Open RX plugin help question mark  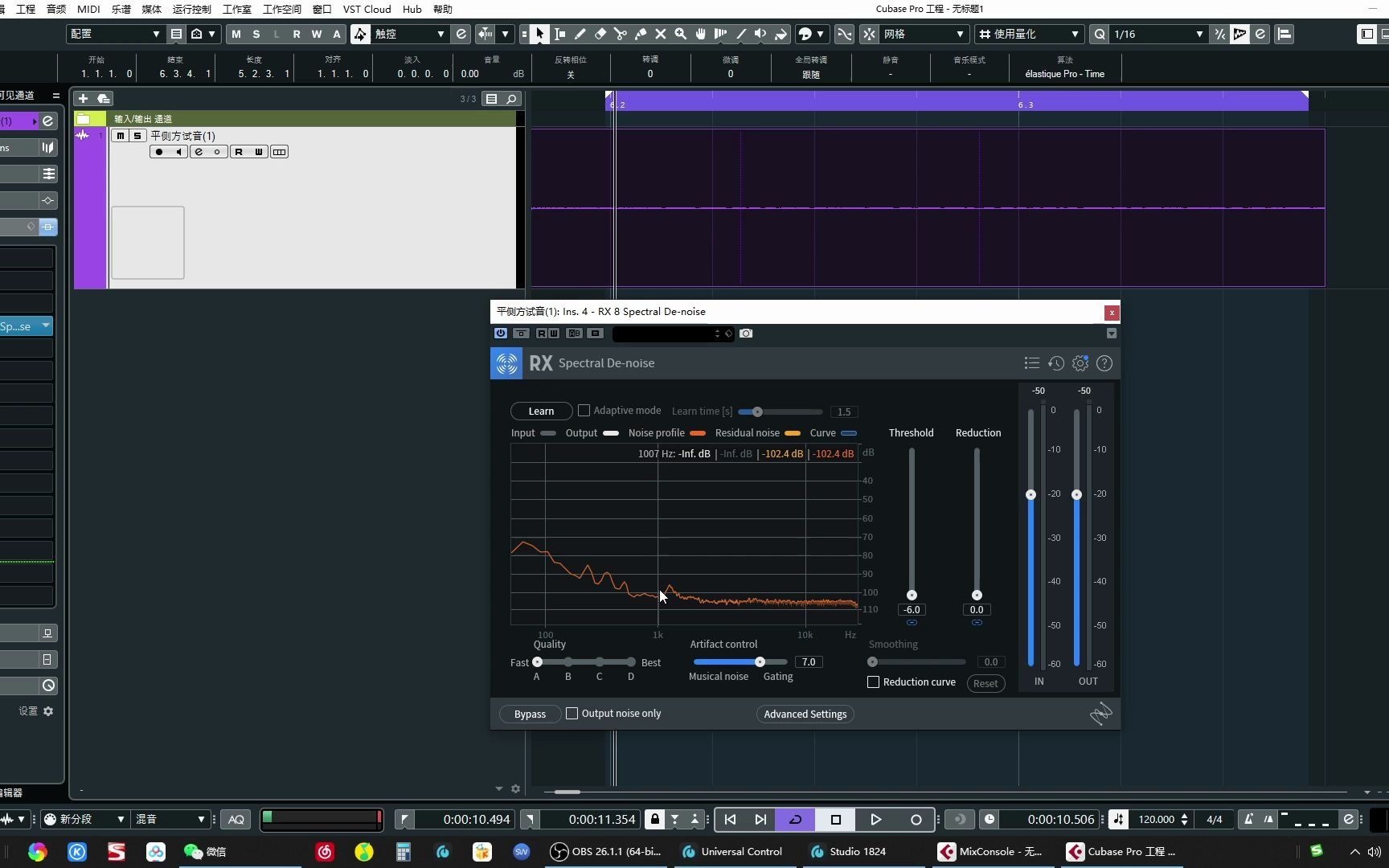(1104, 363)
